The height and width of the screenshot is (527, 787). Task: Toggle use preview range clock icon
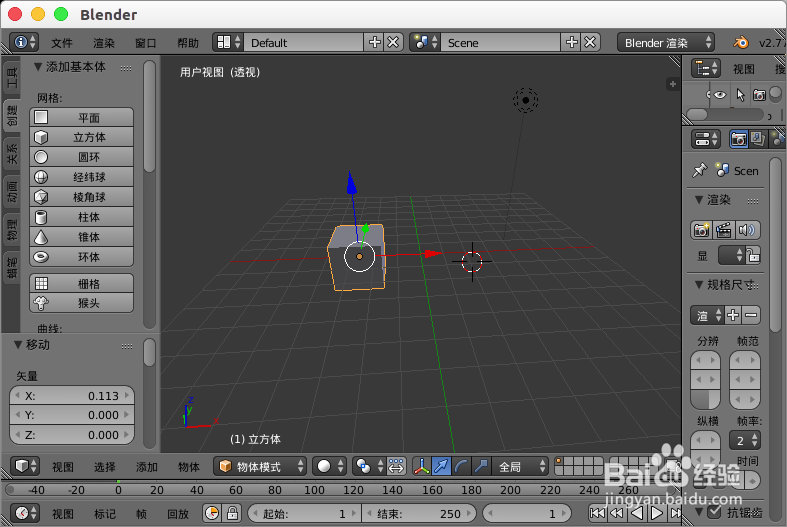pos(212,513)
